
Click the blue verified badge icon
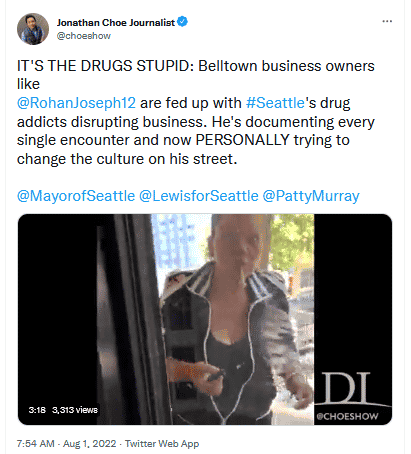coord(182,22)
